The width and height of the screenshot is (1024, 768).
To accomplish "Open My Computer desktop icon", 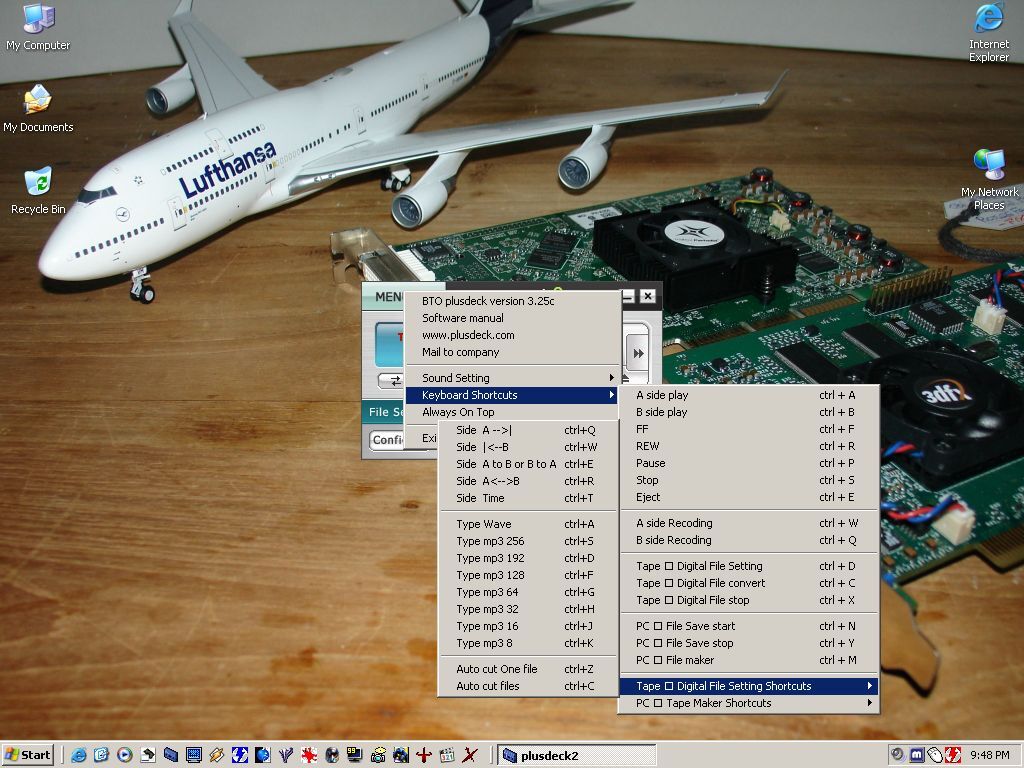I will coord(38,27).
